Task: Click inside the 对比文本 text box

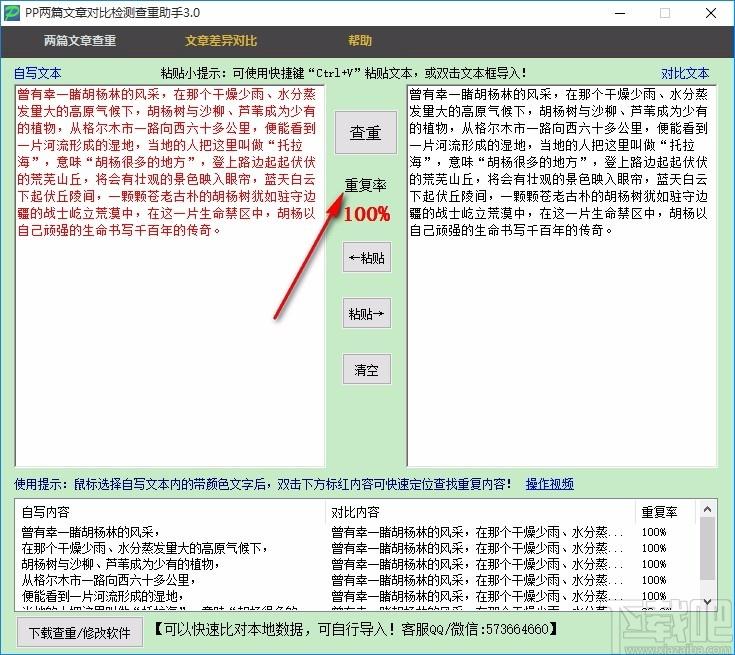Action: (562, 276)
